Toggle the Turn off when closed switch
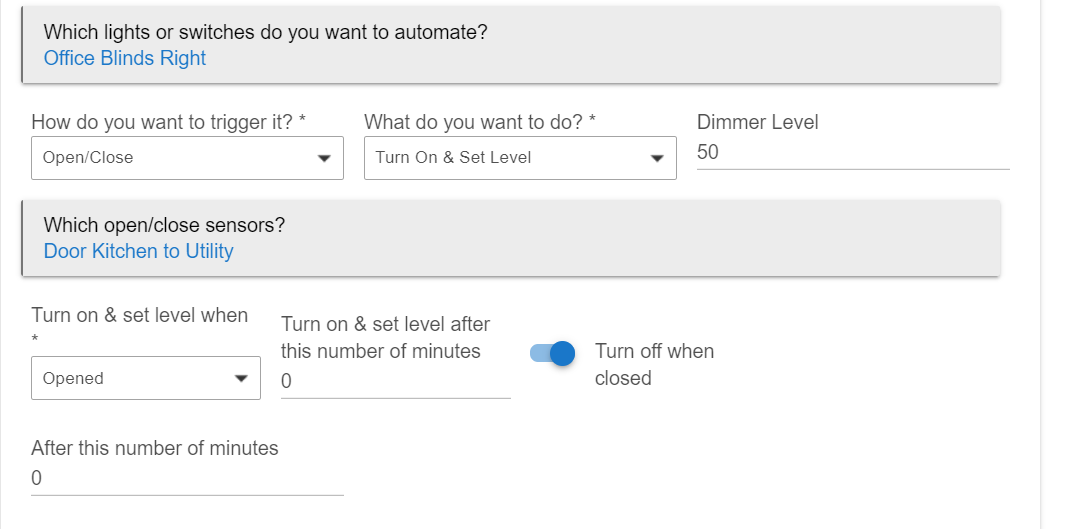The height and width of the screenshot is (529, 1081). pyautogui.click(x=553, y=353)
